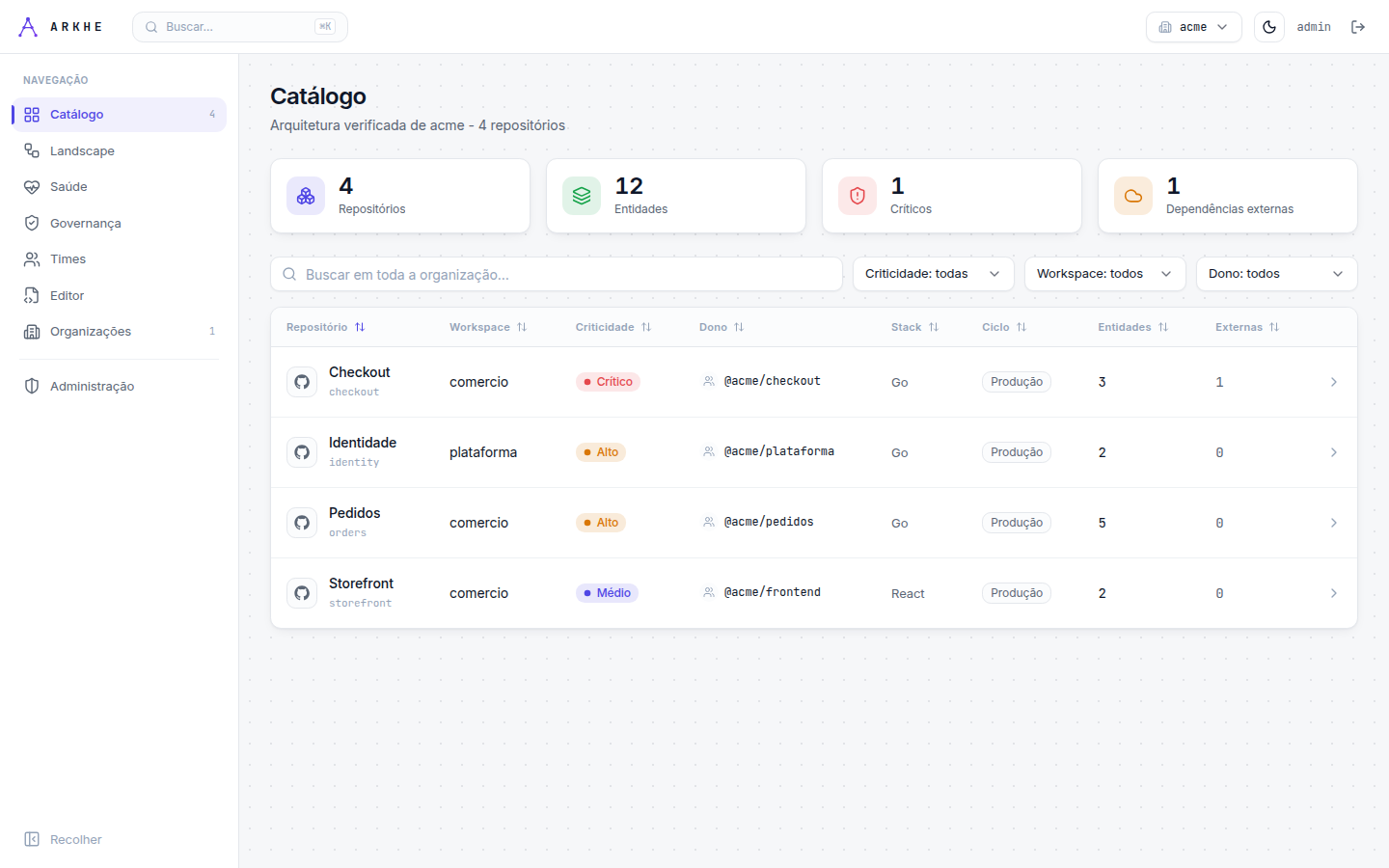The image size is (1389, 868).
Task: Click the Críticos shield alert icon
Action: pyautogui.click(x=858, y=196)
